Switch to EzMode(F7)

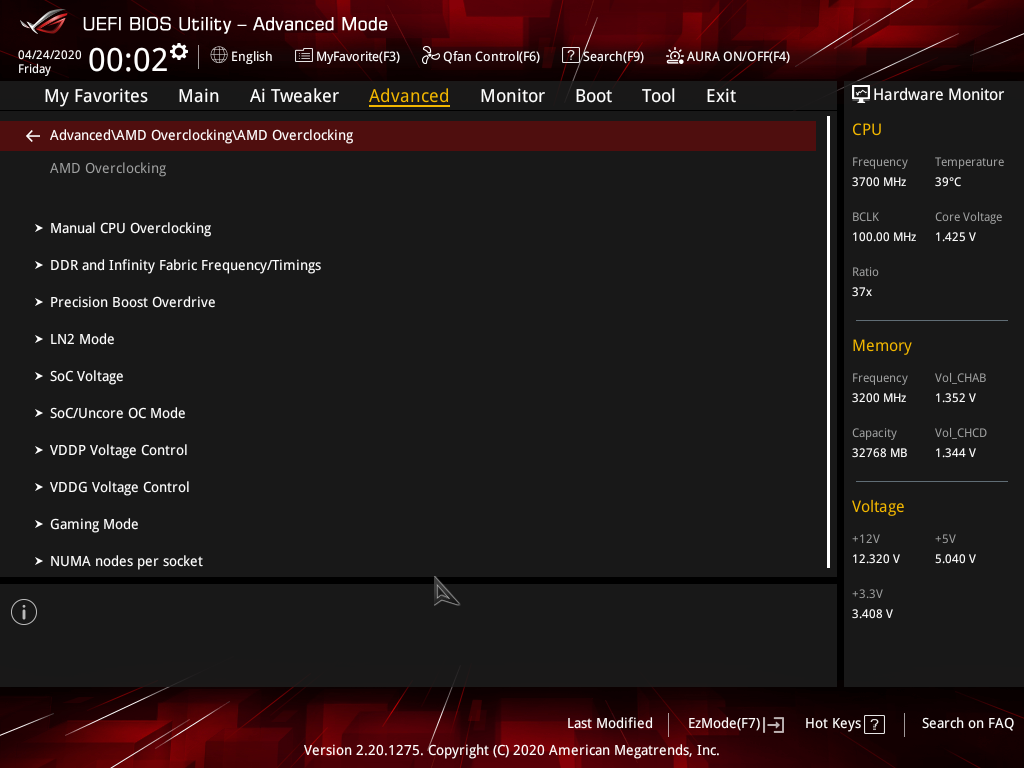724,724
